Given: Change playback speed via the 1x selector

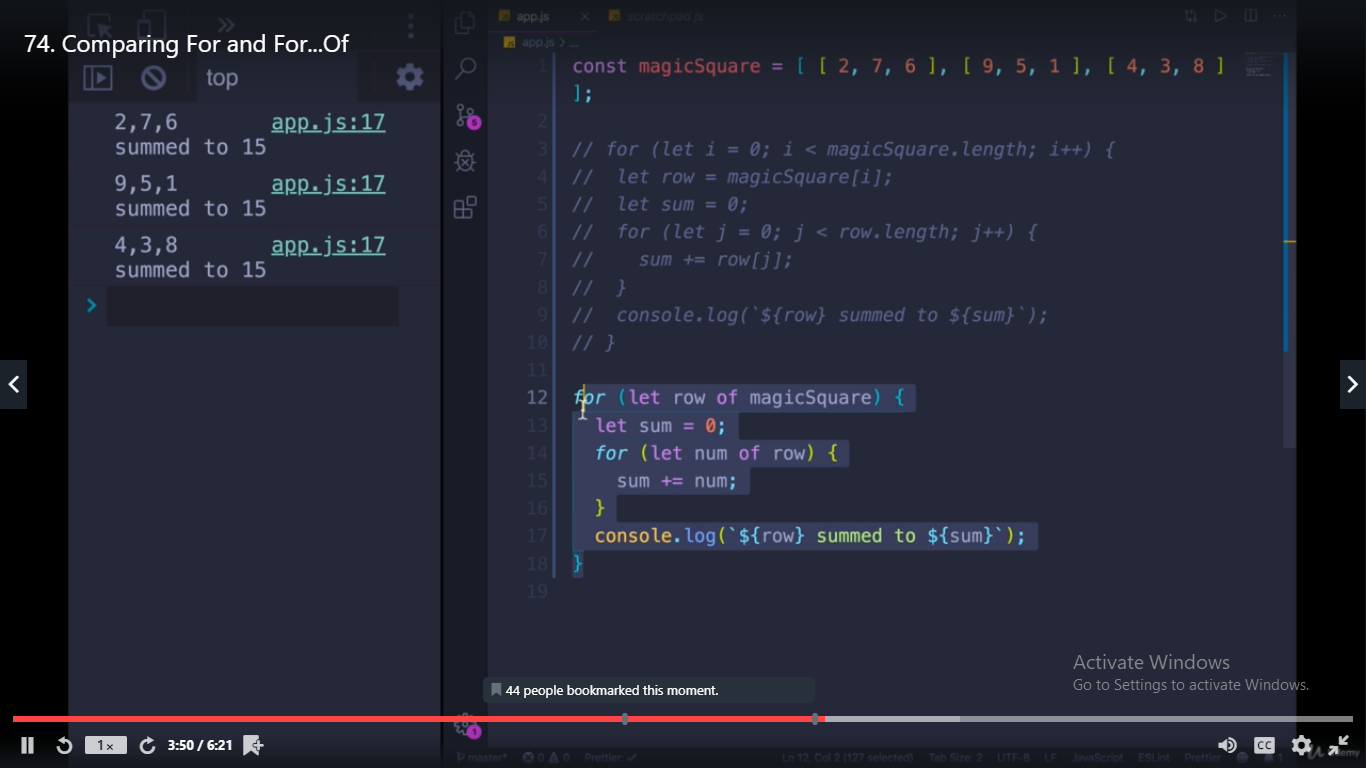Looking at the screenshot, I should point(108,745).
